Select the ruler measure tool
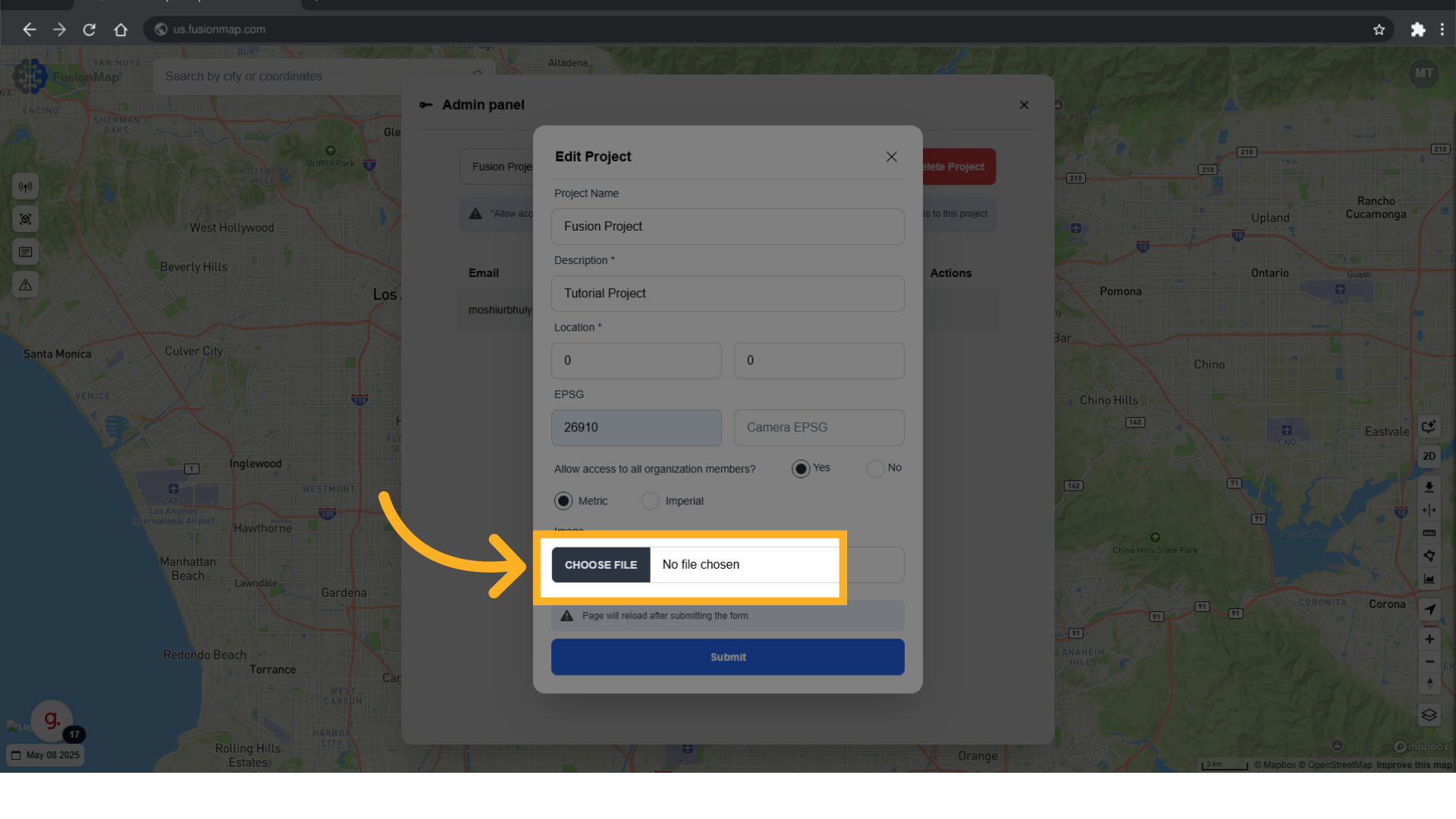The height and width of the screenshot is (819, 1456). pos(1429,532)
